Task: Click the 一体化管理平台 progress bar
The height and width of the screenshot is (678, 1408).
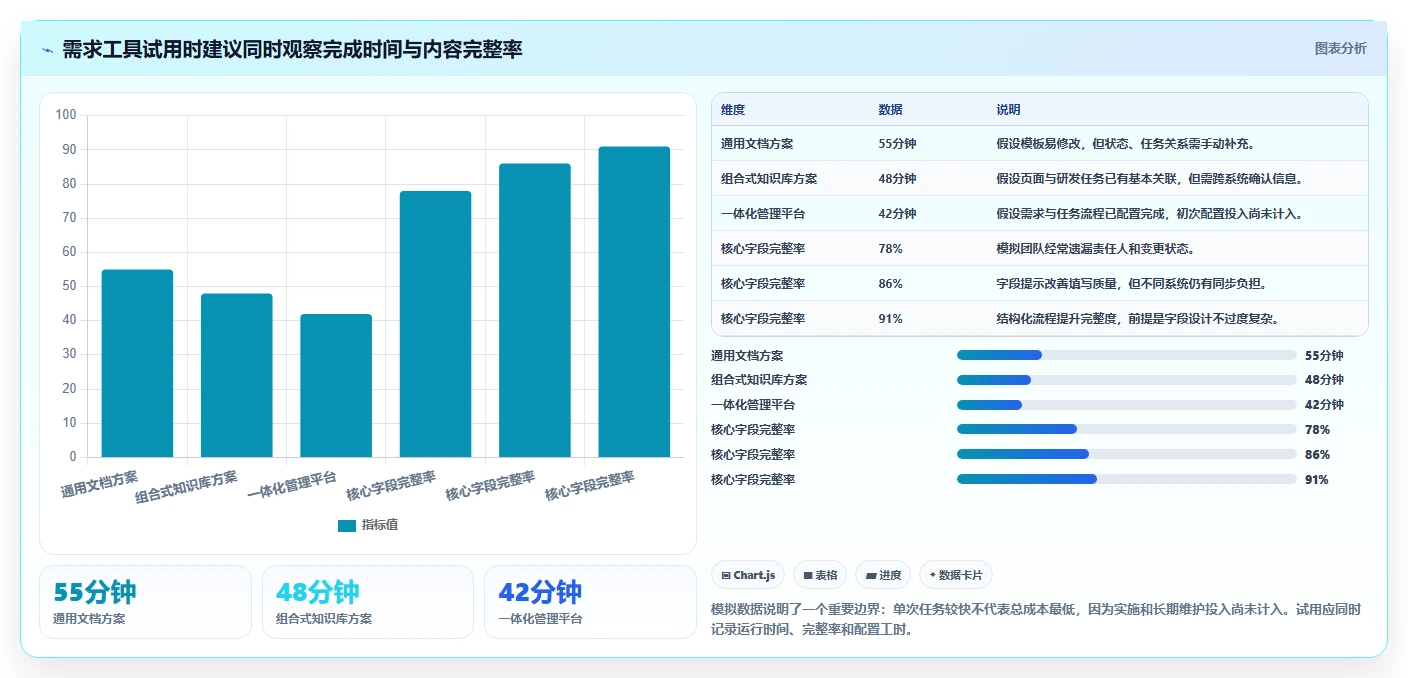Action: [x=1126, y=405]
